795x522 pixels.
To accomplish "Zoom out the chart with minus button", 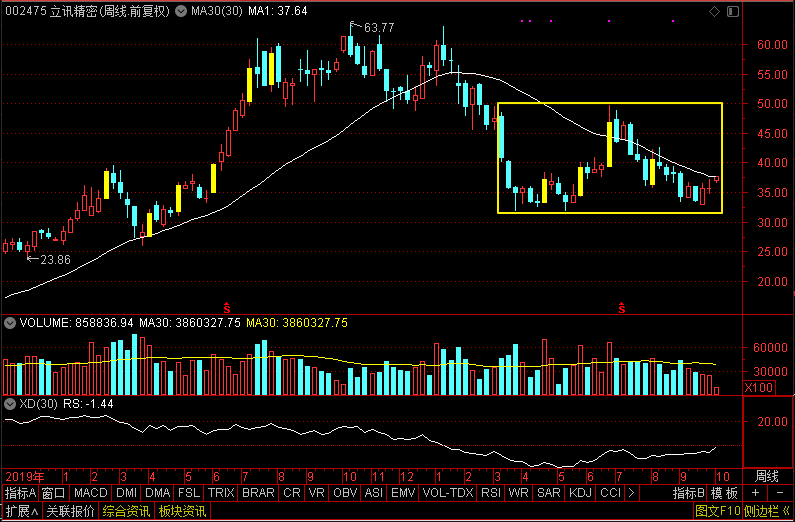I will (x=779, y=493).
